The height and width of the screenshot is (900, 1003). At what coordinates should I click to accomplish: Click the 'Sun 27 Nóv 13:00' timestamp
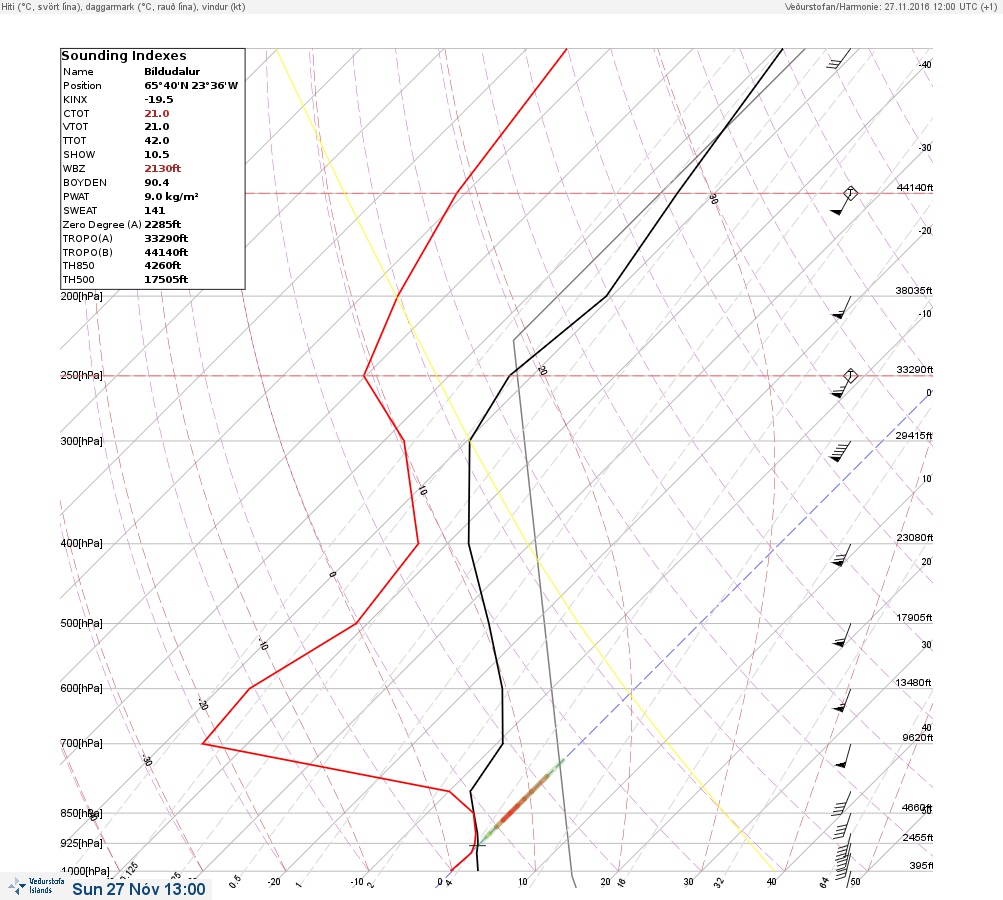click(x=139, y=889)
